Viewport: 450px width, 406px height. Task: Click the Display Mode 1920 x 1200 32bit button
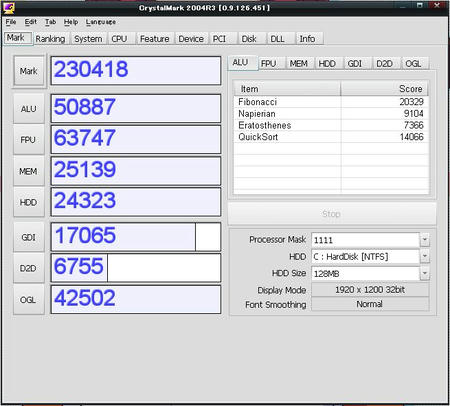tap(370, 289)
